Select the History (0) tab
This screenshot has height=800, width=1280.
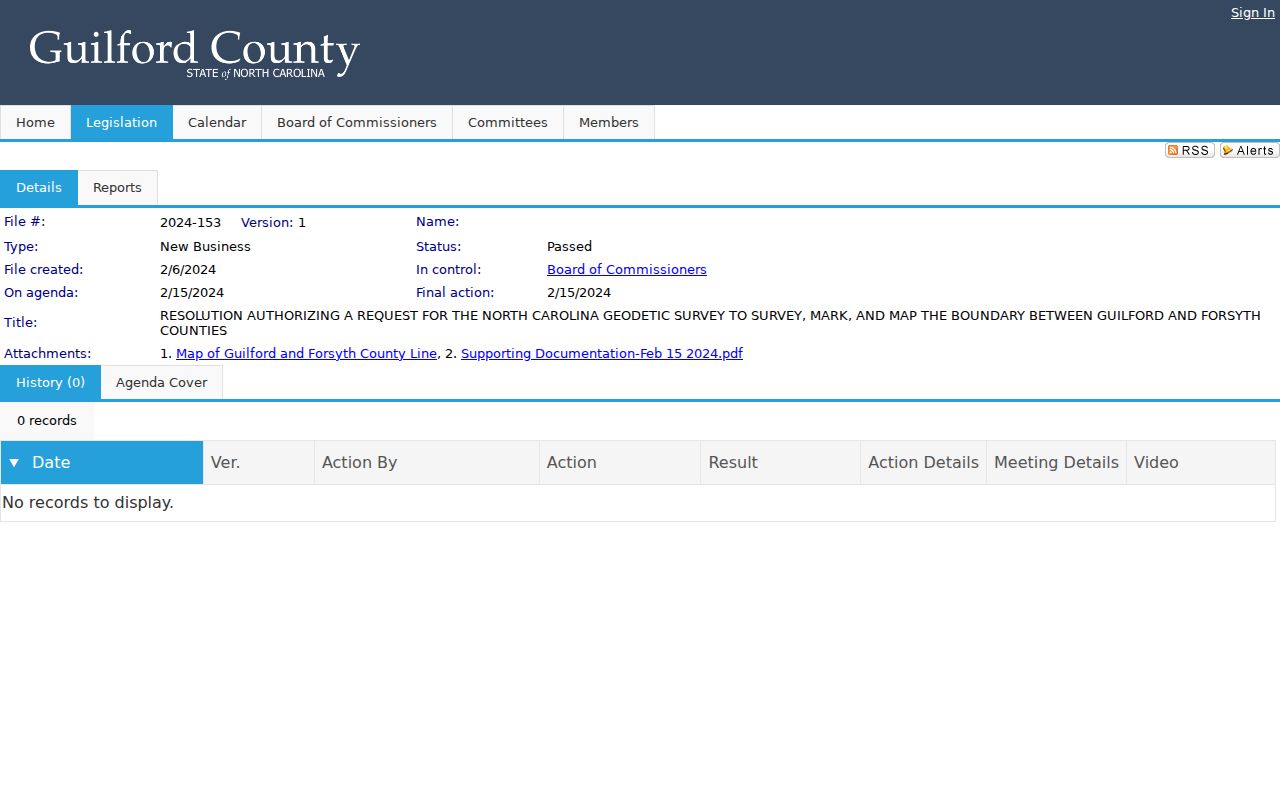[x=50, y=383]
